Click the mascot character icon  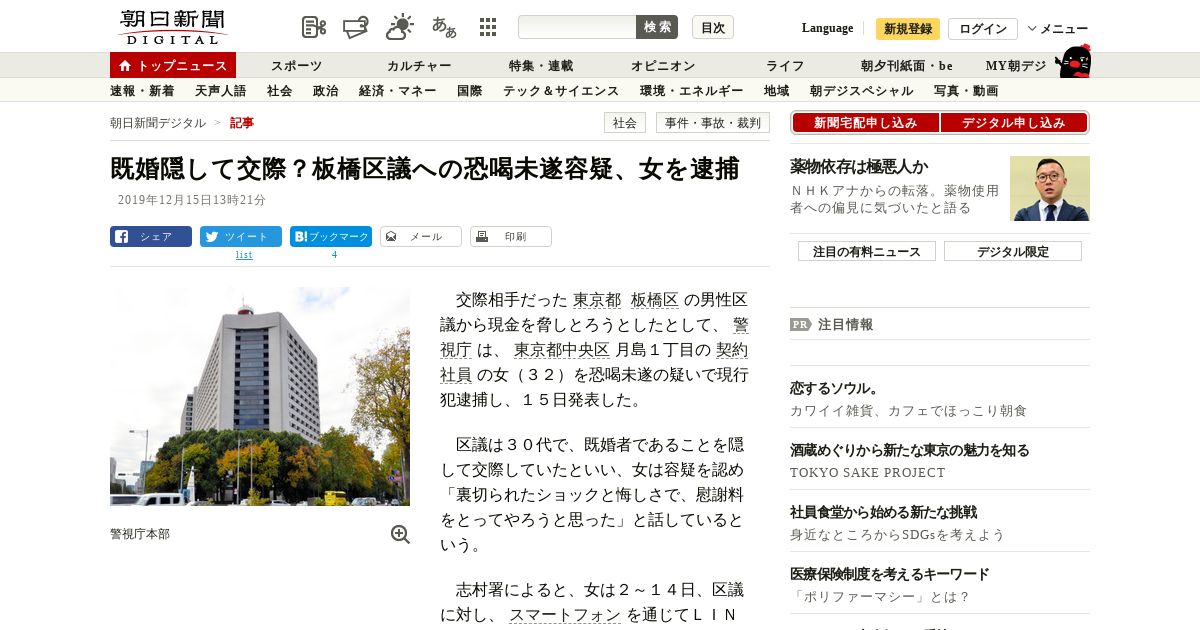pos(1073,61)
